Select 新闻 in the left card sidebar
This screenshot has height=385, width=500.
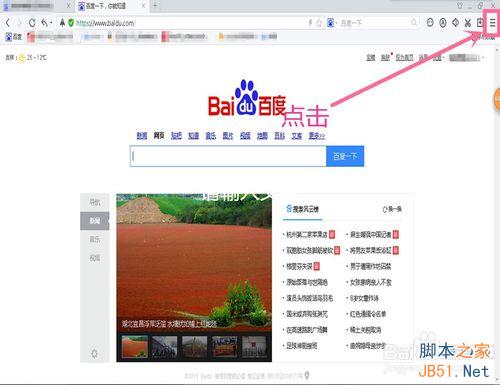click(95, 221)
